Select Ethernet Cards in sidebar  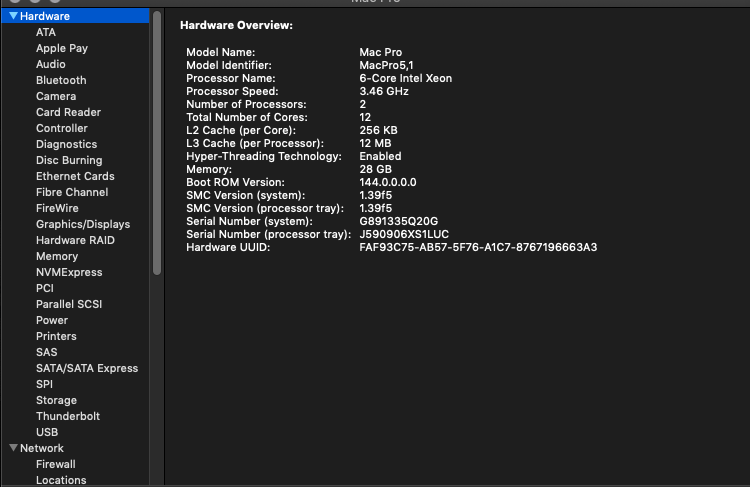[75, 176]
